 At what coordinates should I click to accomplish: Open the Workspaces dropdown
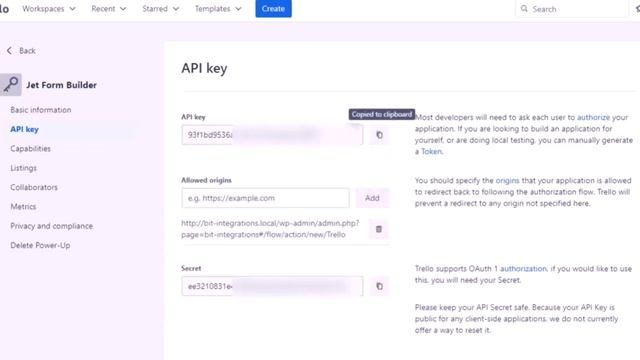coord(49,9)
